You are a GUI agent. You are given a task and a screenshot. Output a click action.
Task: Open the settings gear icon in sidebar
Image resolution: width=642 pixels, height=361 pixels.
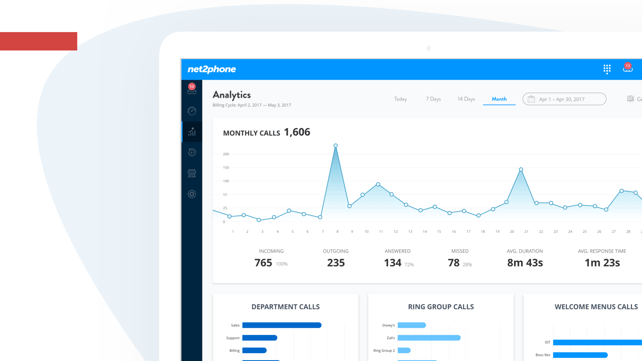[192, 194]
